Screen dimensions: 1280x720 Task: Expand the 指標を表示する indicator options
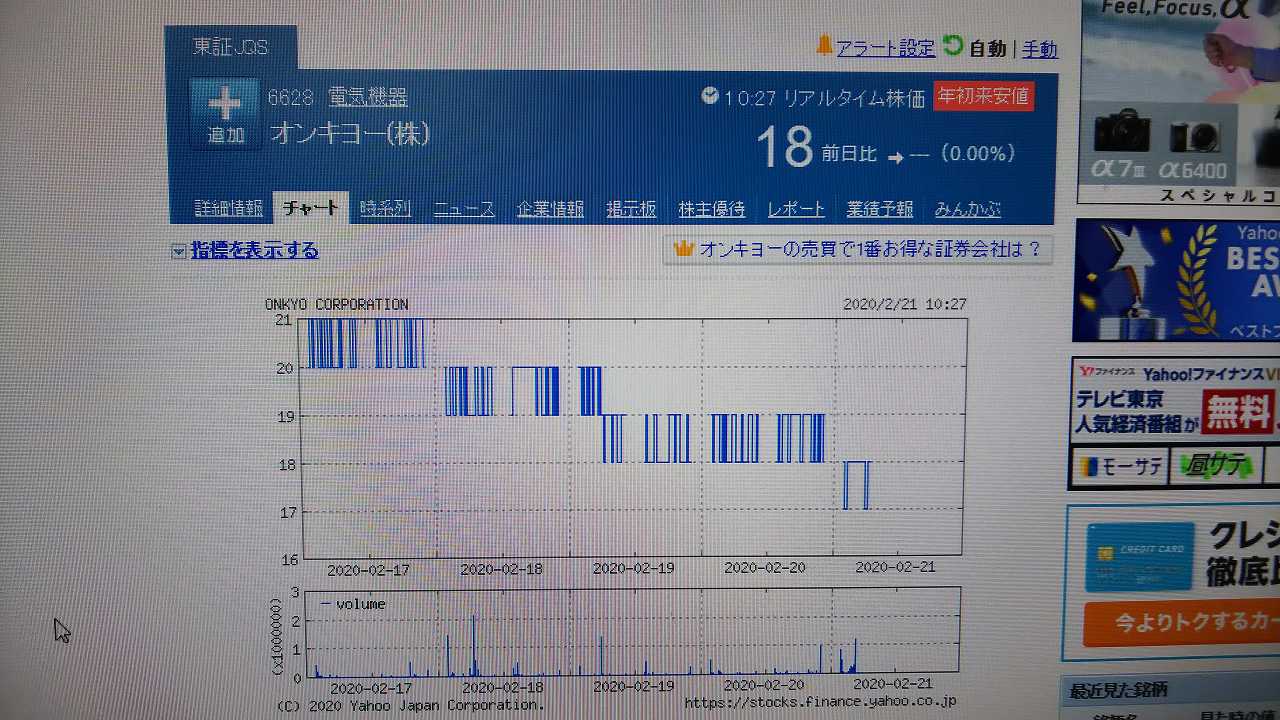[254, 250]
